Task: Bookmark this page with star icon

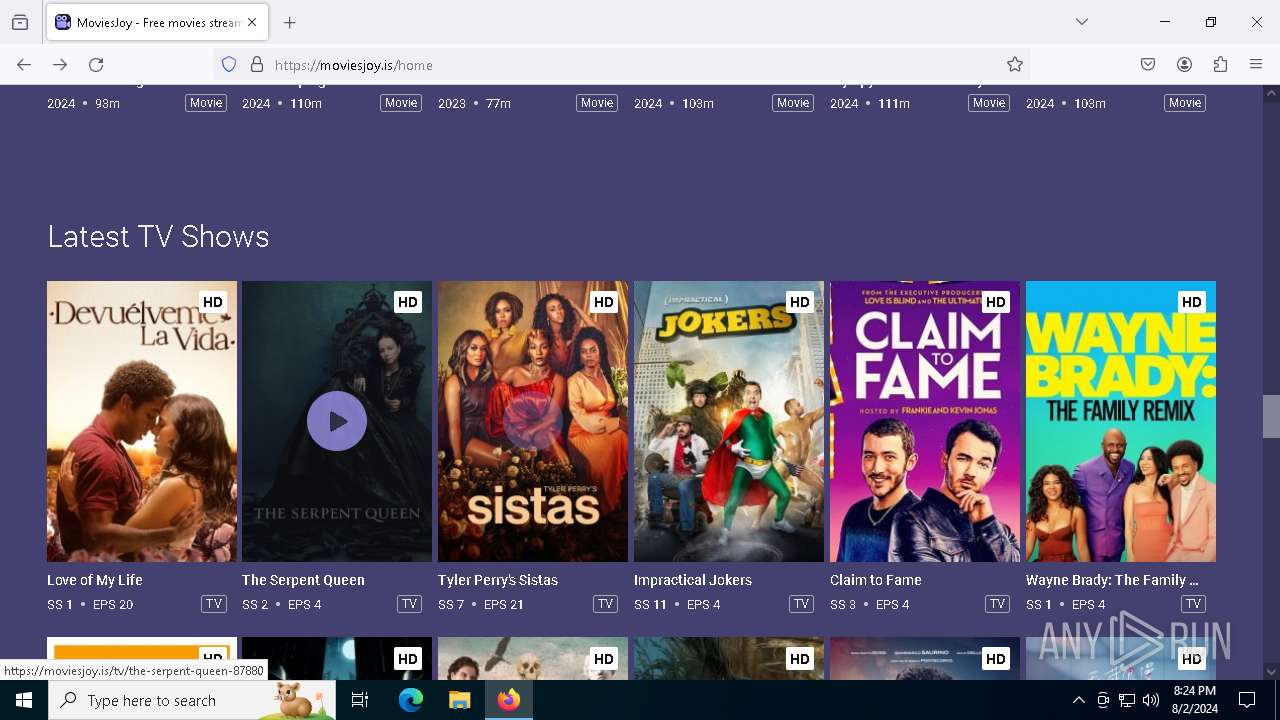Action: [1015, 65]
